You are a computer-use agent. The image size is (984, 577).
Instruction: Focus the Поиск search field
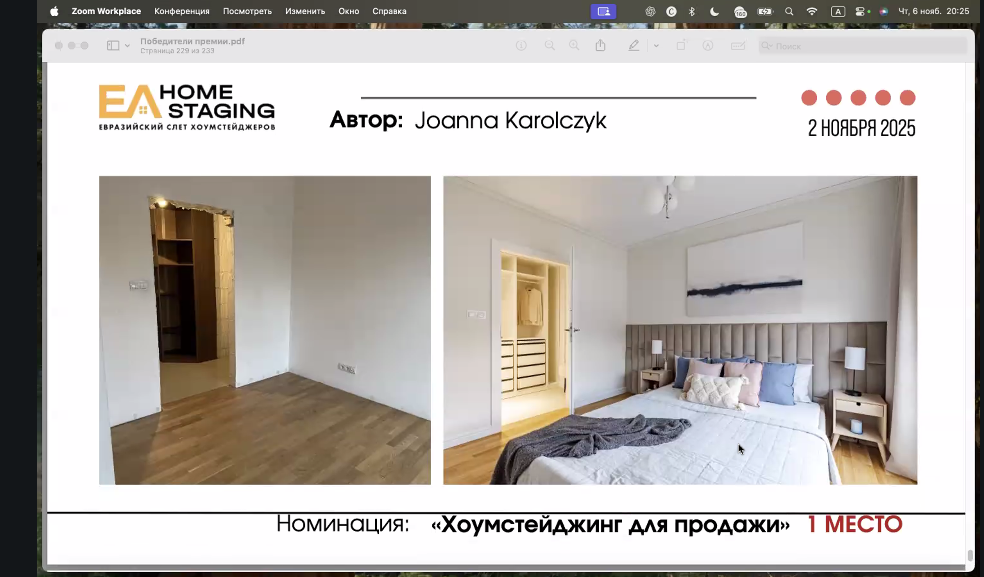863,46
